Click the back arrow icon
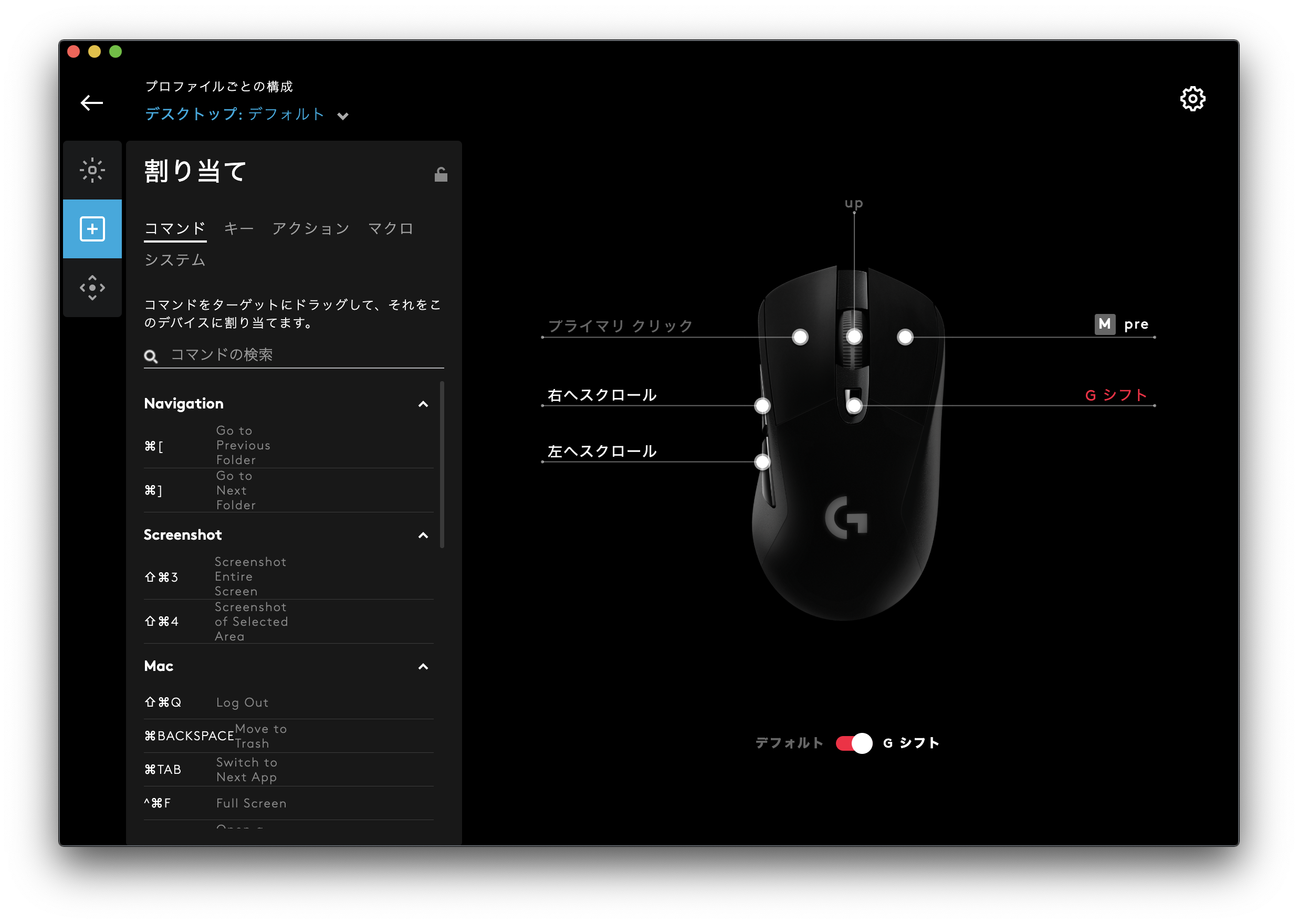Image resolution: width=1298 pixels, height=924 pixels. click(91, 103)
